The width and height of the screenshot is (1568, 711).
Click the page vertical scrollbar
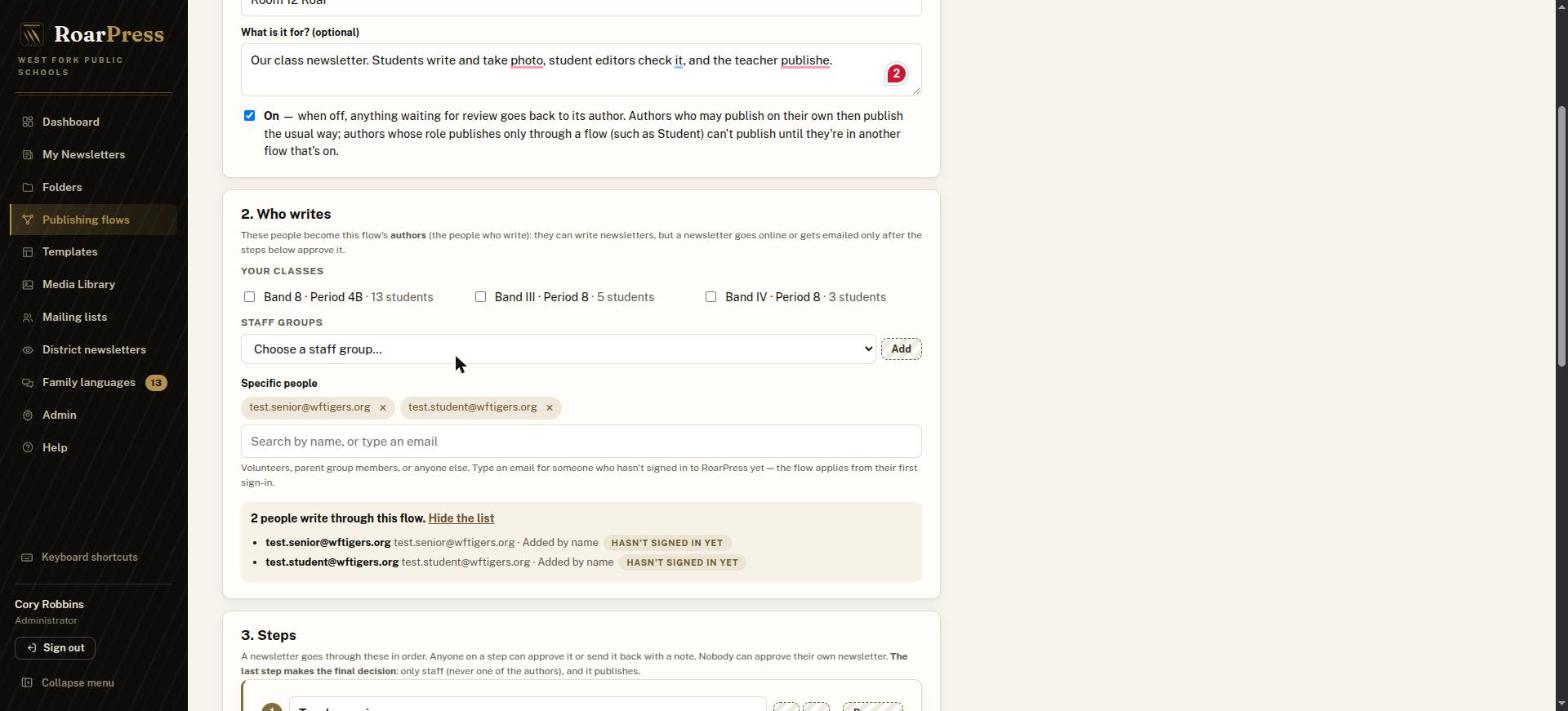coord(1561,236)
